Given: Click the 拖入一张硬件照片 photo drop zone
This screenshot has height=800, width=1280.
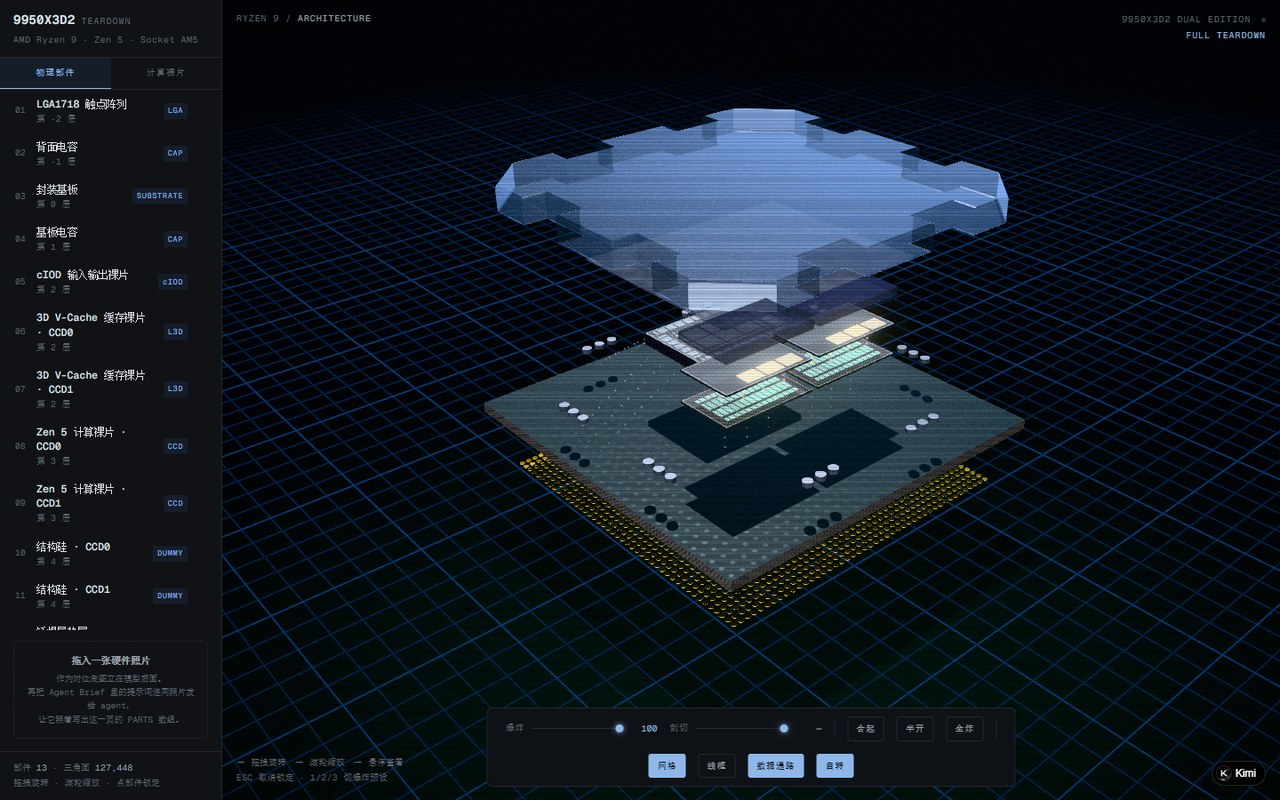Looking at the screenshot, I should click(x=111, y=690).
